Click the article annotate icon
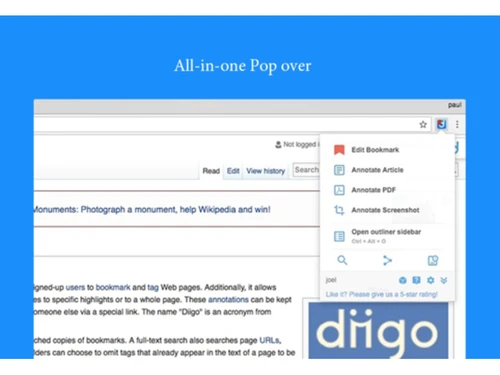This screenshot has height=375, width=500. pyautogui.click(x=339, y=170)
